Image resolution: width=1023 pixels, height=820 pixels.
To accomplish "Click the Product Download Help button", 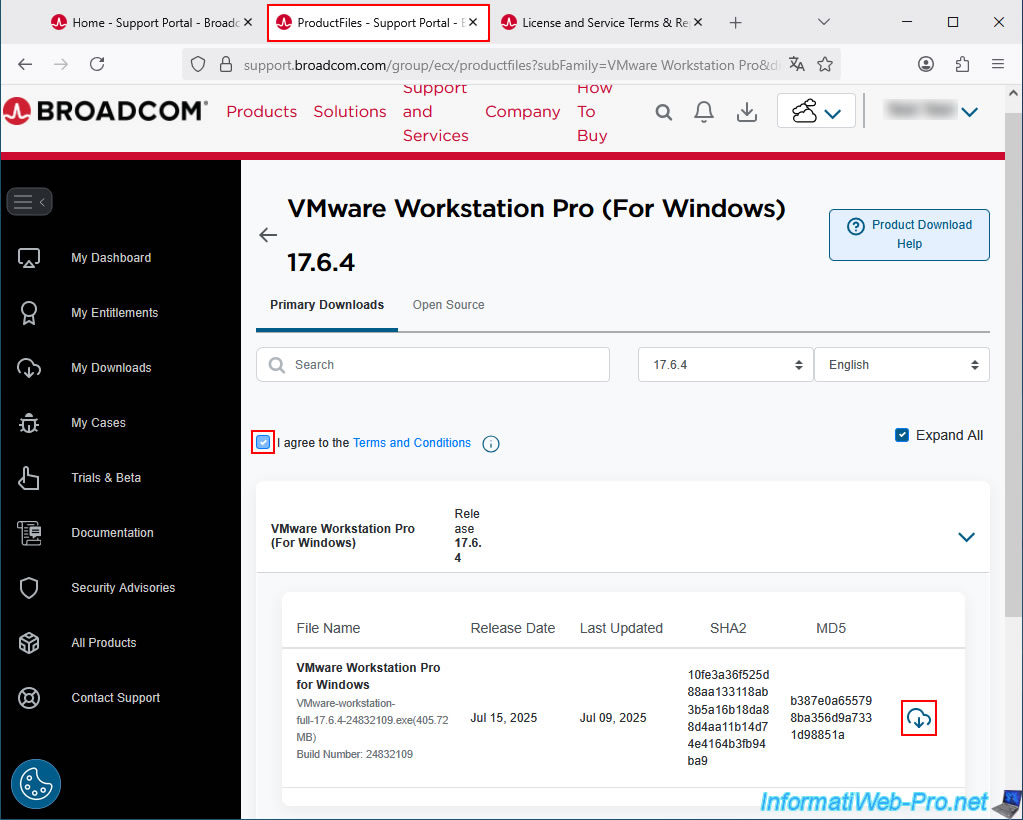I will tap(909, 235).
